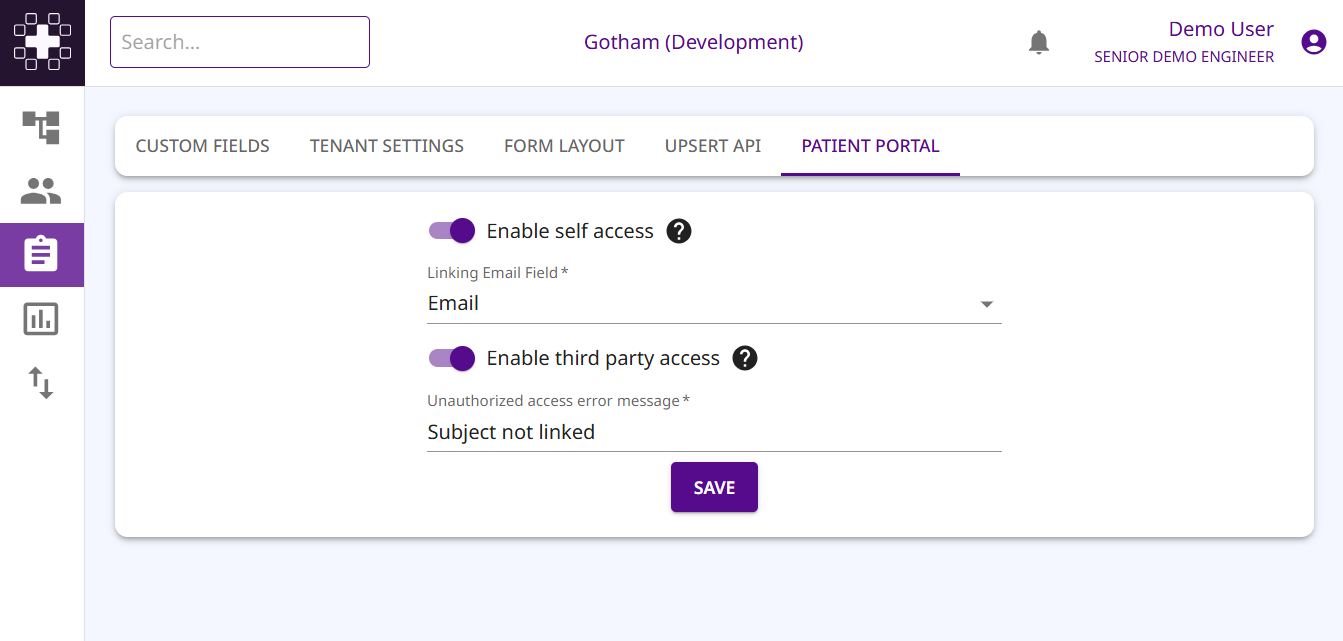Toggle the Enable self access switch
The image size is (1343, 641).
[x=452, y=231]
